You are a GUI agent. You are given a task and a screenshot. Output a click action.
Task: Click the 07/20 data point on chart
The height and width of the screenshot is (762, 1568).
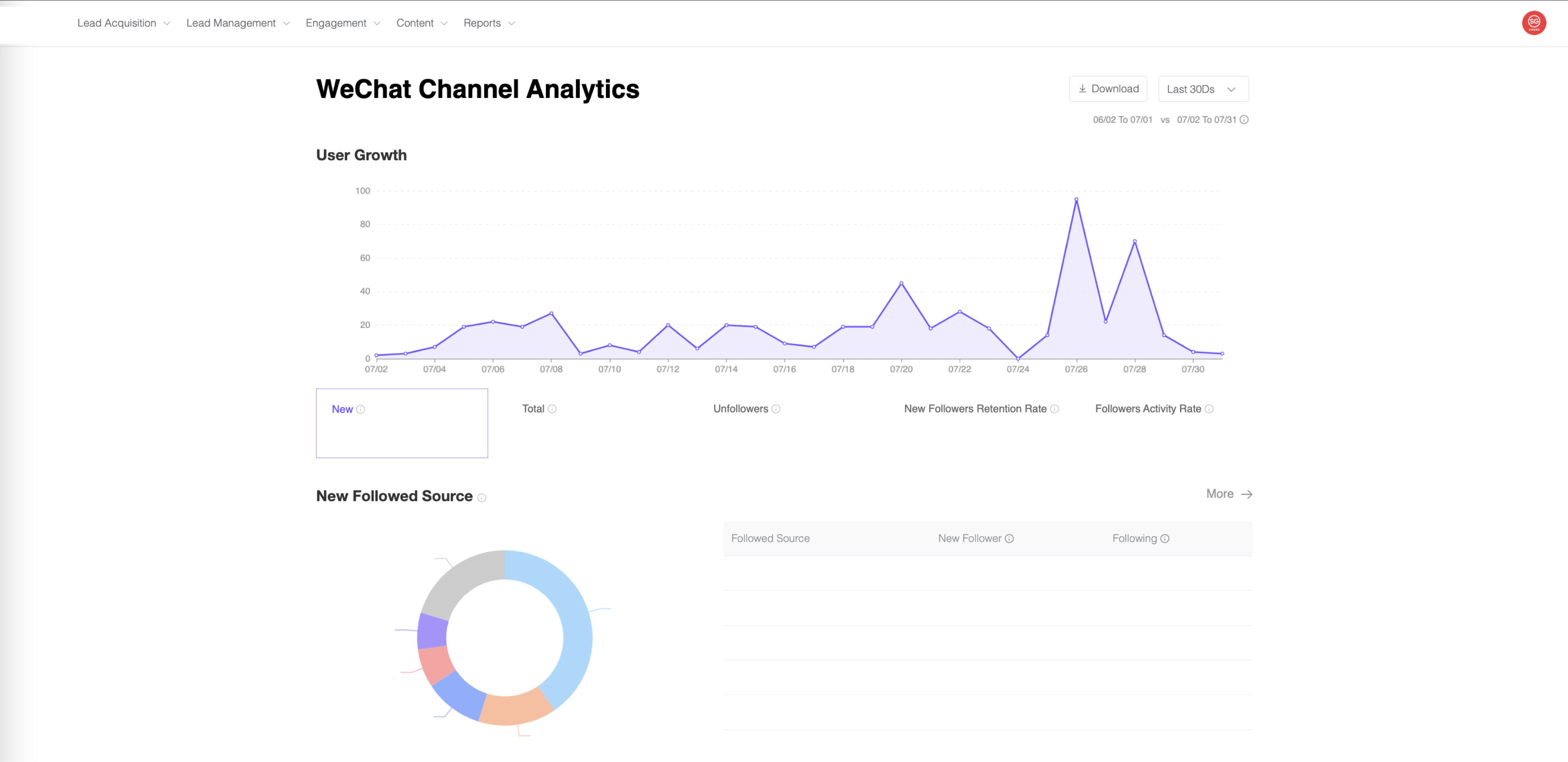pos(901,284)
